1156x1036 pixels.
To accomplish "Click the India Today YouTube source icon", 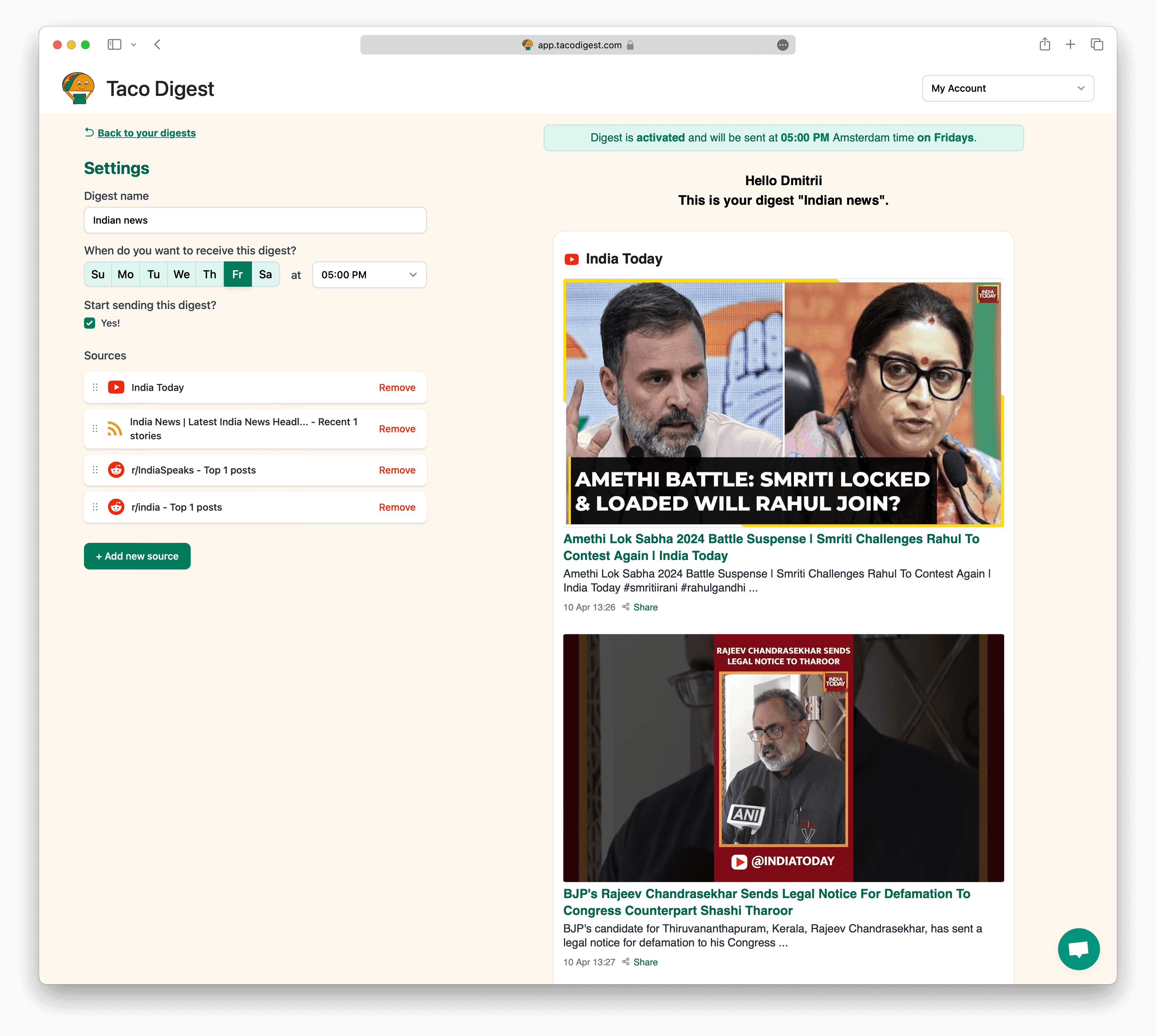I will pyautogui.click(x=116, y=388).
